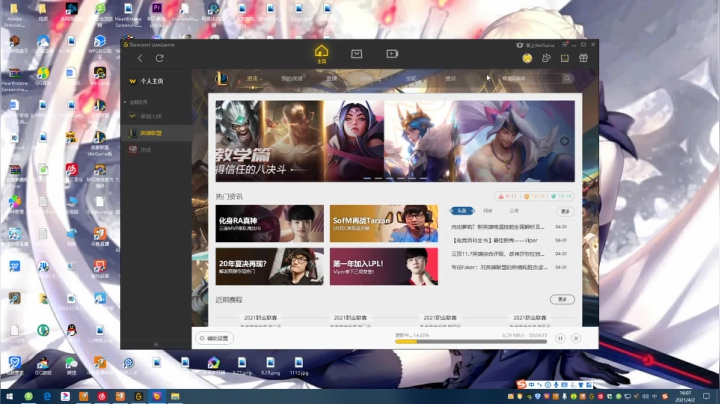Open the 查询 tab

coord(450,79)
